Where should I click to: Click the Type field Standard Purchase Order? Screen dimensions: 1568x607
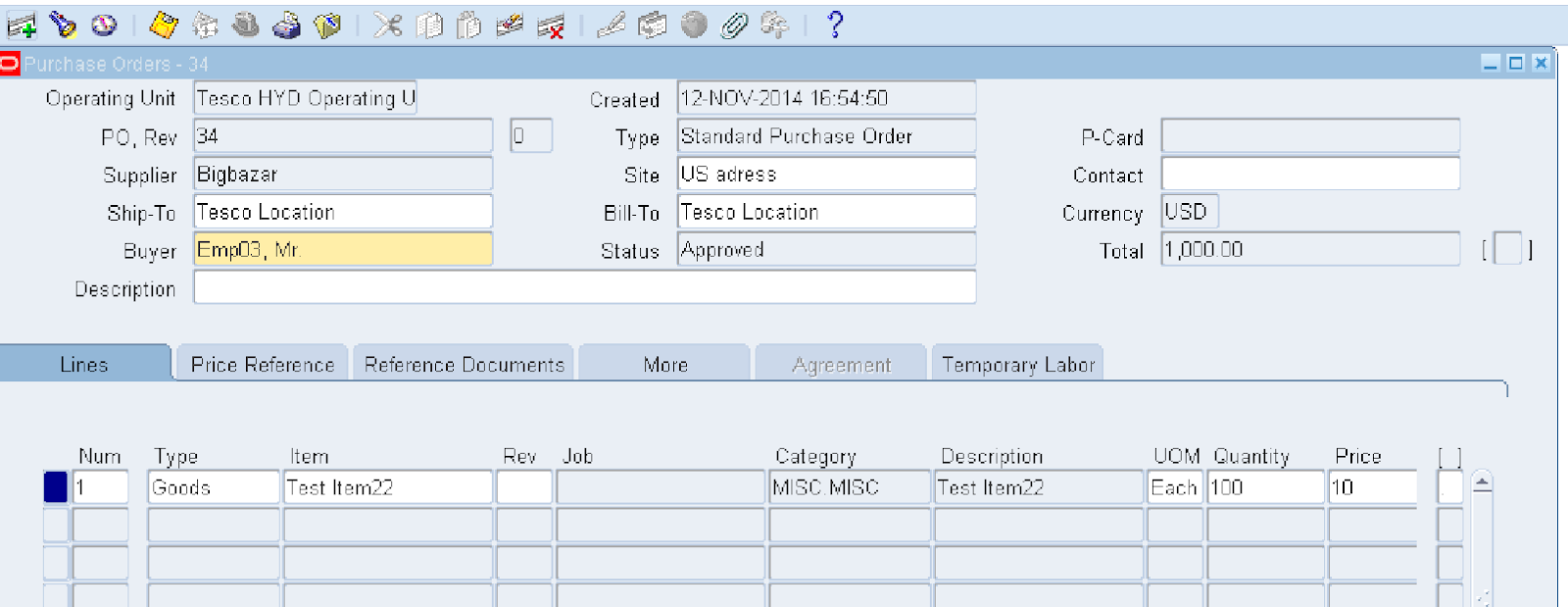826,135
